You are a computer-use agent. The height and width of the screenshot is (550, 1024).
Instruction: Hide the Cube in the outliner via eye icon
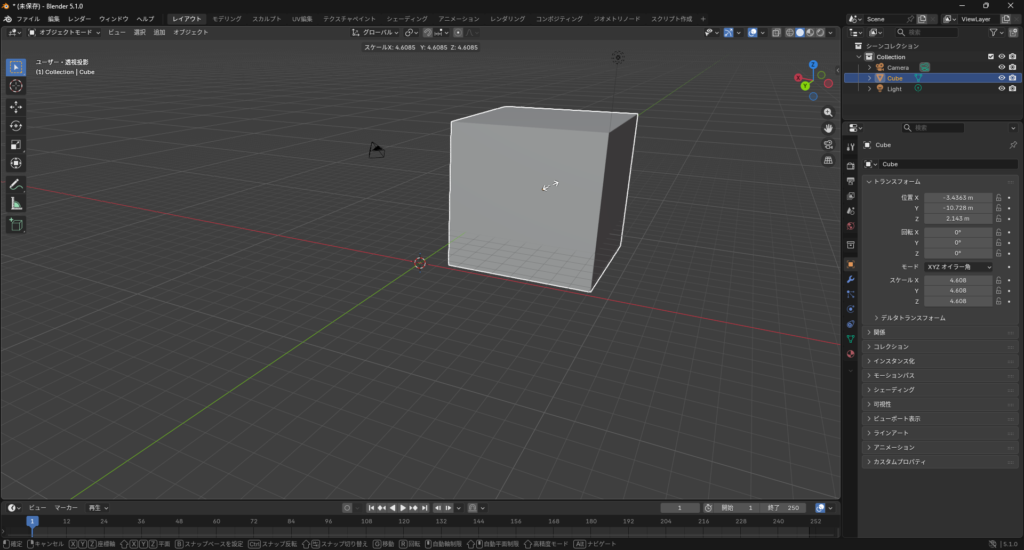click(x=1001, y=78)
